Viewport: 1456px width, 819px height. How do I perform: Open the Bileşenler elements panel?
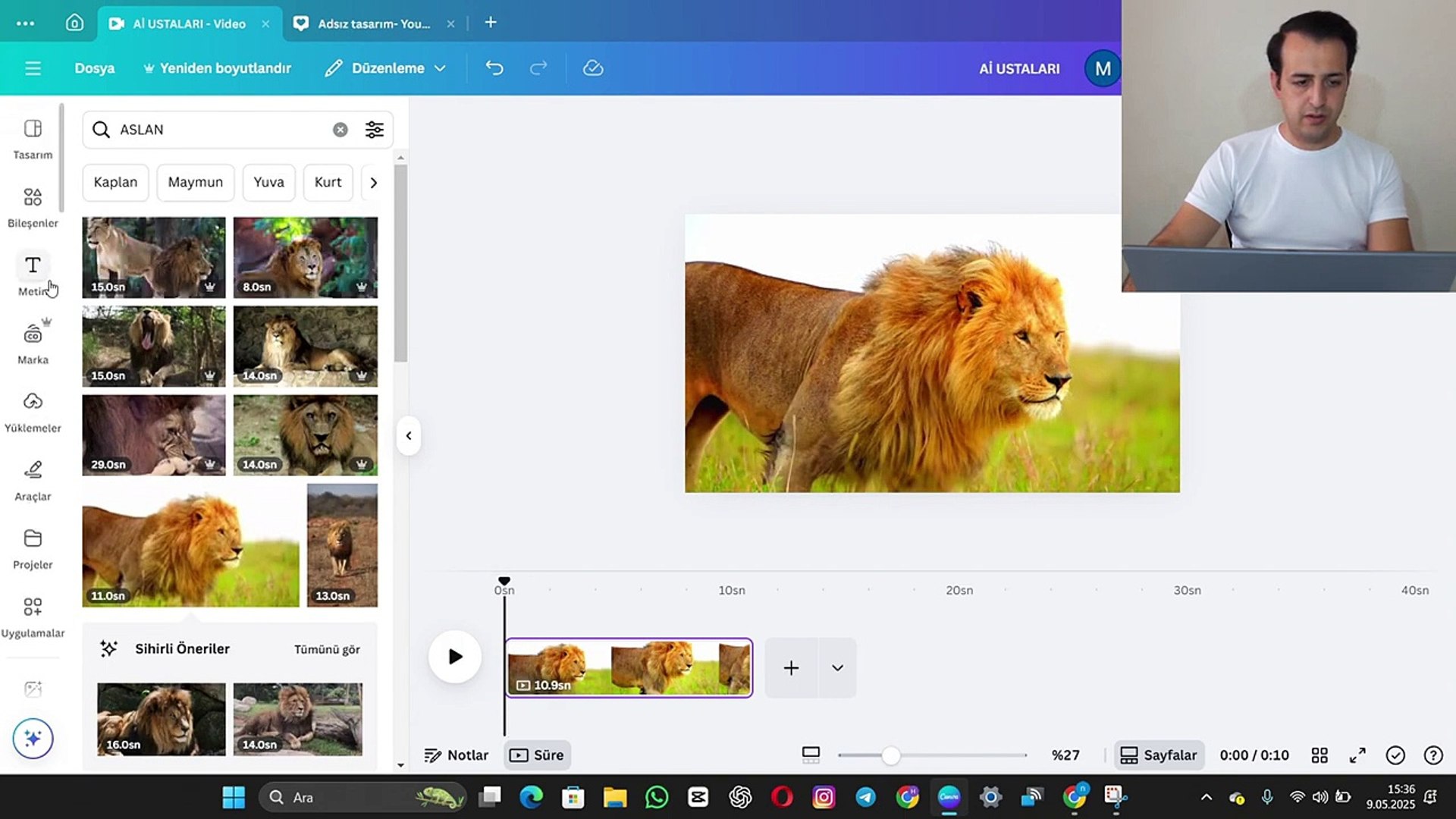click(33, 206)
